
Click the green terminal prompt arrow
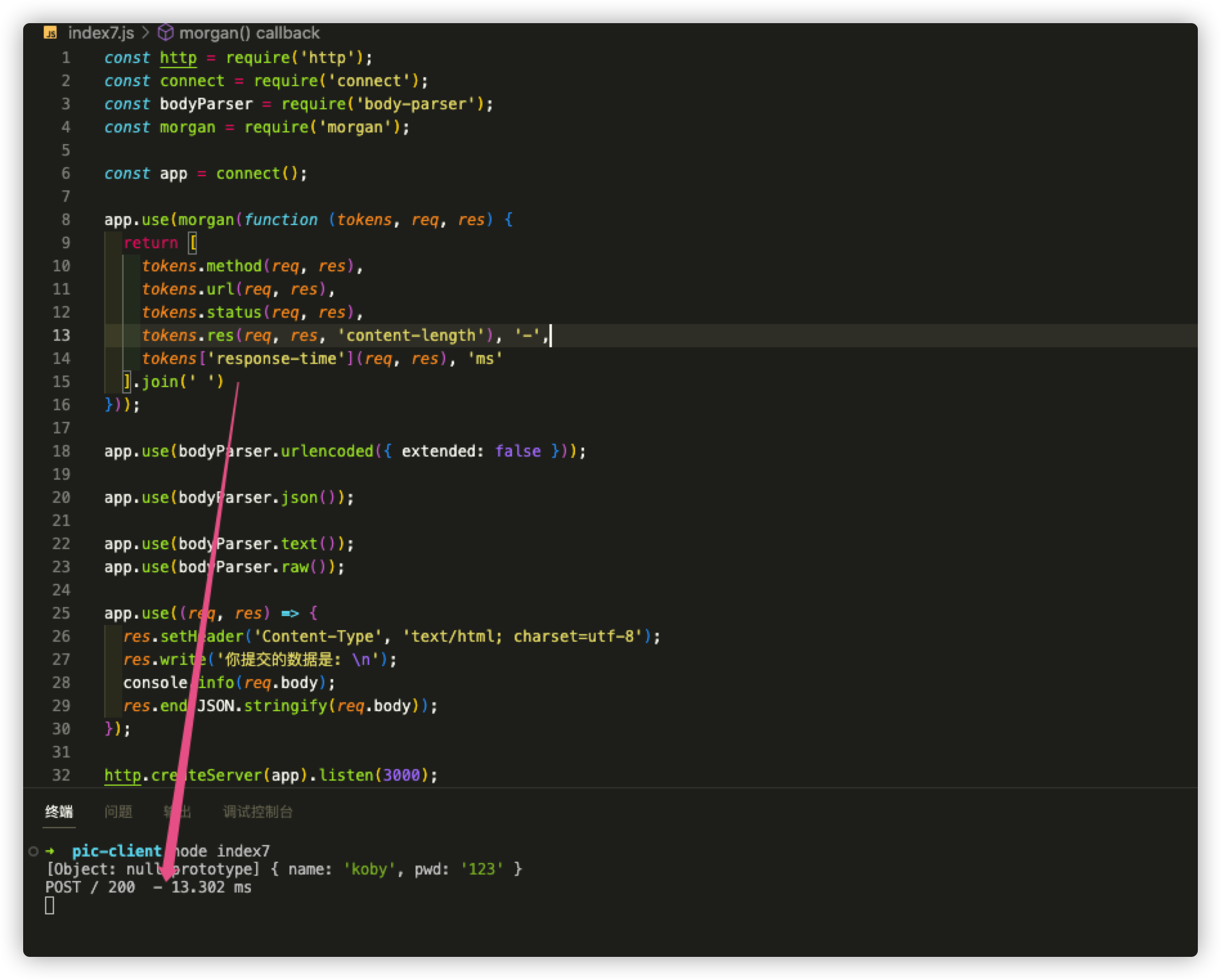[x=50, y=851]
